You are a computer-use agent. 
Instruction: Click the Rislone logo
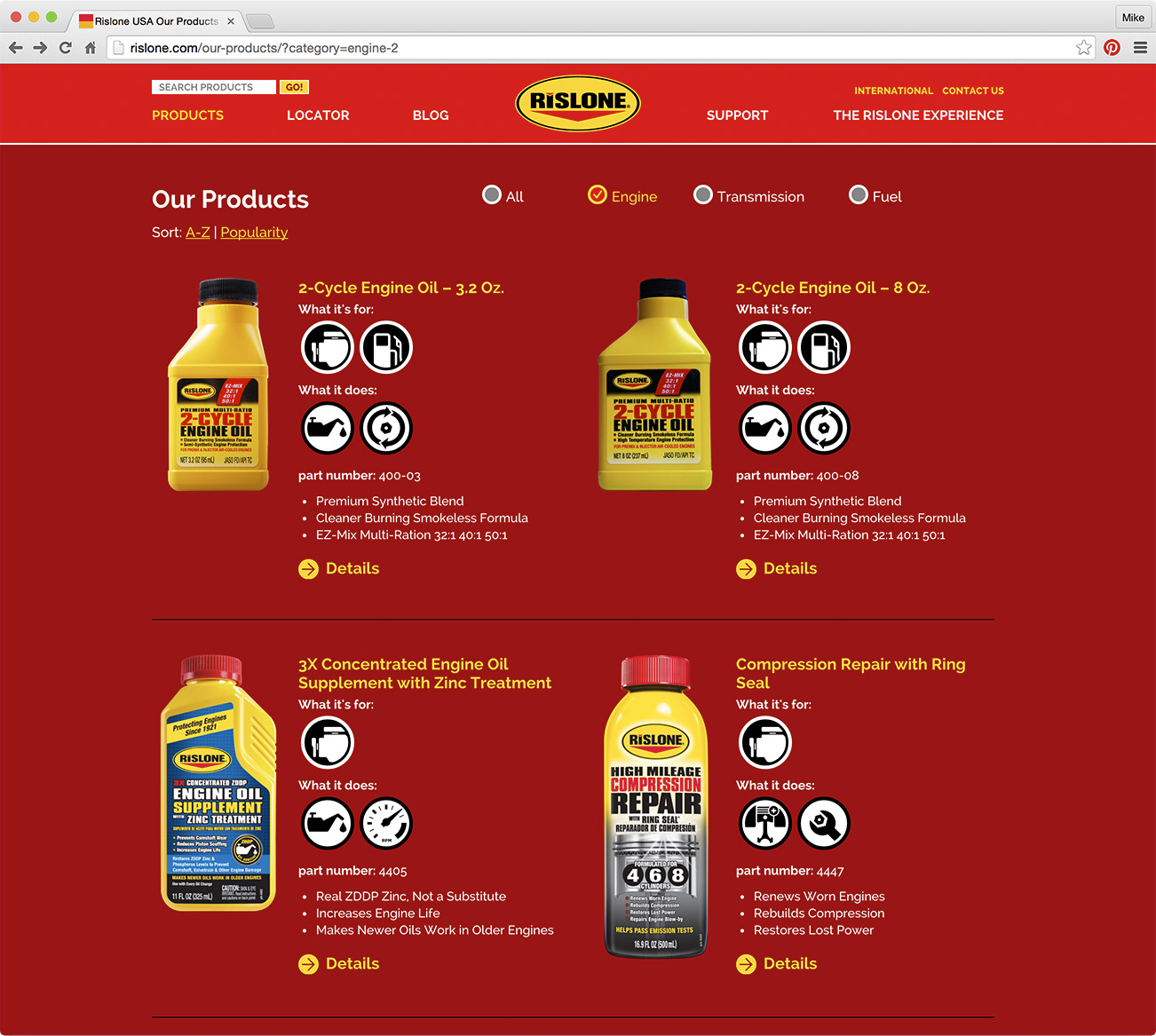pos(578,103)
